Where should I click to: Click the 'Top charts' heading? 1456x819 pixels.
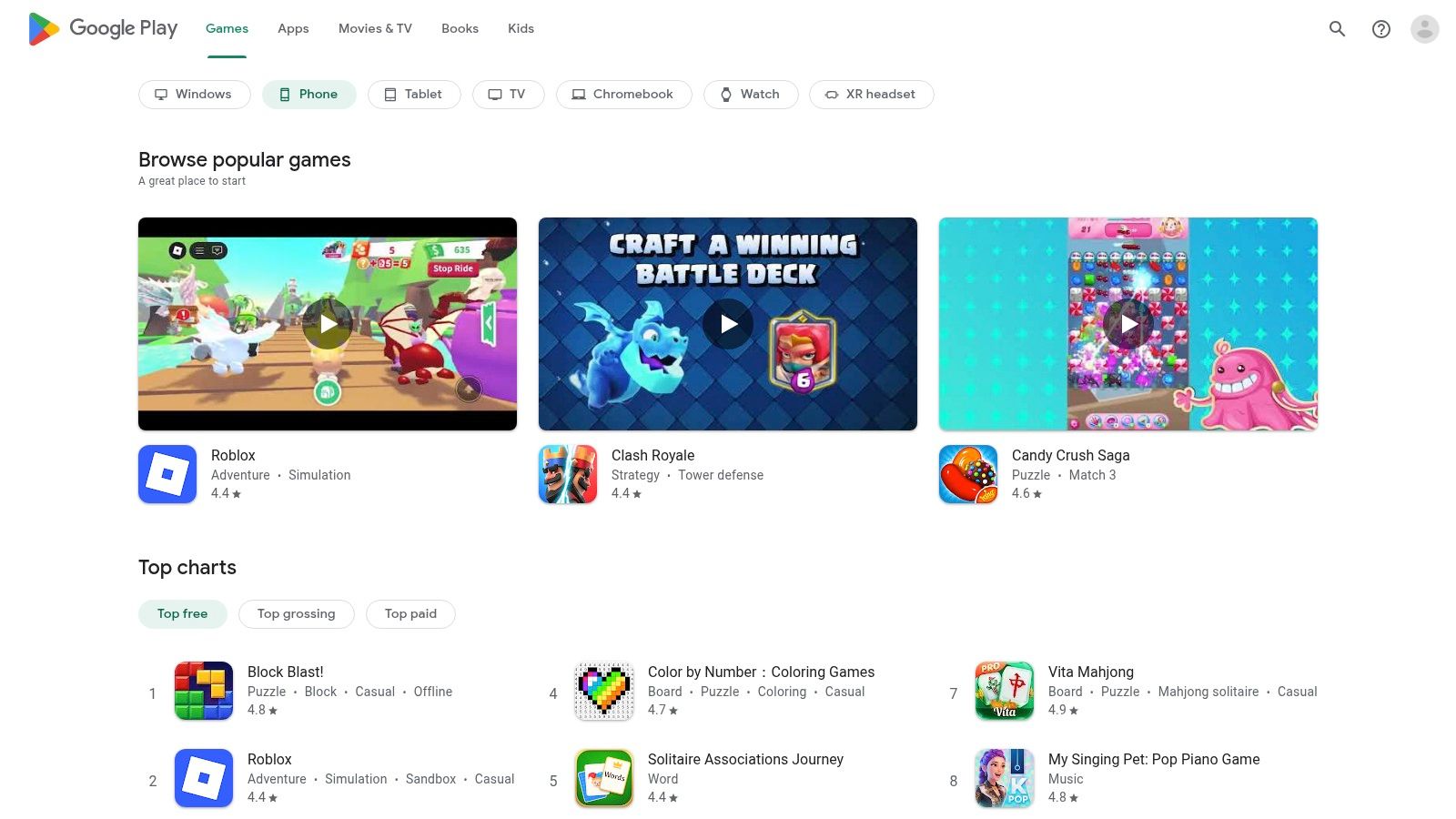click(187, 568)
